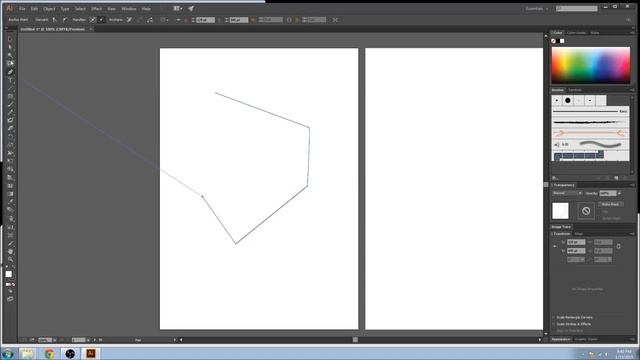The image size is (640, 360).
Task: Open Chrome from the Windows taskbar
Action: coord(49,353)
